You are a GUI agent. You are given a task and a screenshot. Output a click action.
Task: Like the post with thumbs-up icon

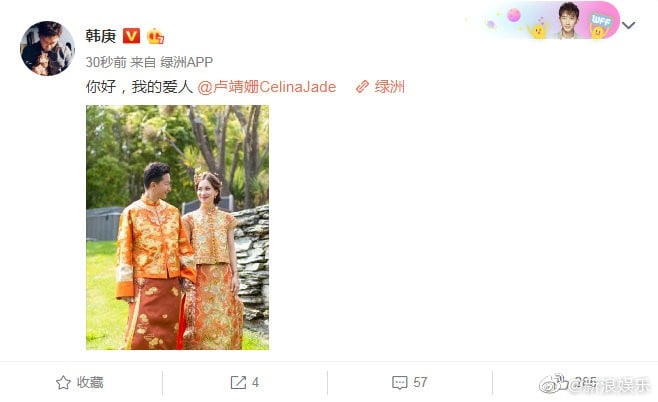point(561,381)
